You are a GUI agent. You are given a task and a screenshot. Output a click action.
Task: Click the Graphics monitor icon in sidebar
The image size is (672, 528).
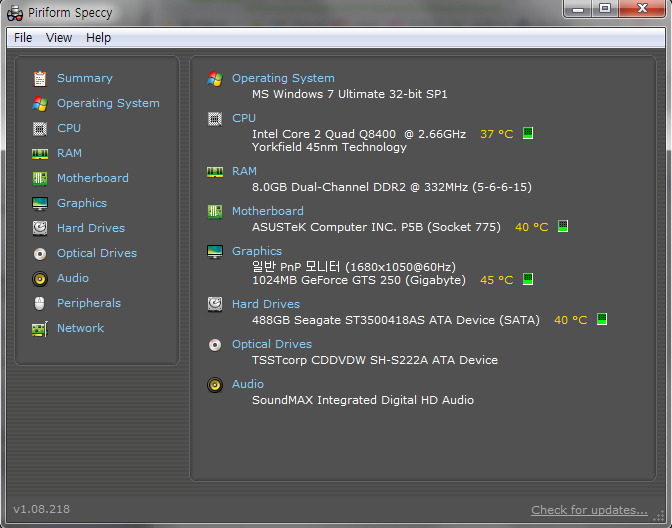click(x=40, y=204)
